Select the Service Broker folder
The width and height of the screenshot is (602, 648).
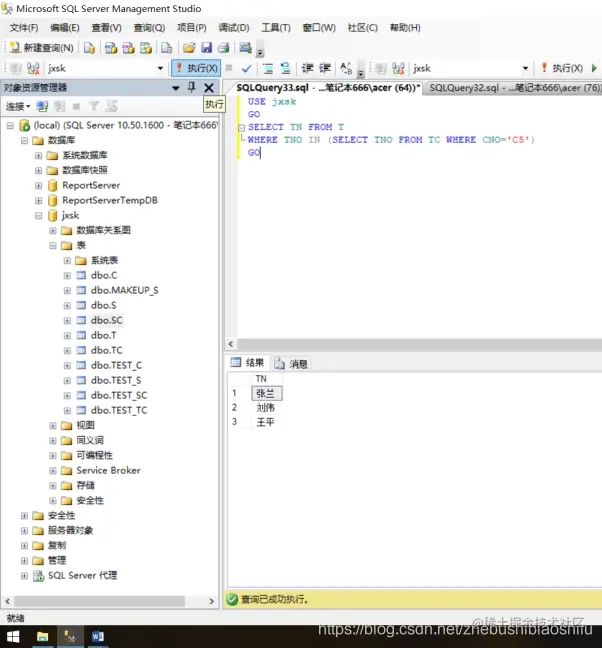[108, 470]
